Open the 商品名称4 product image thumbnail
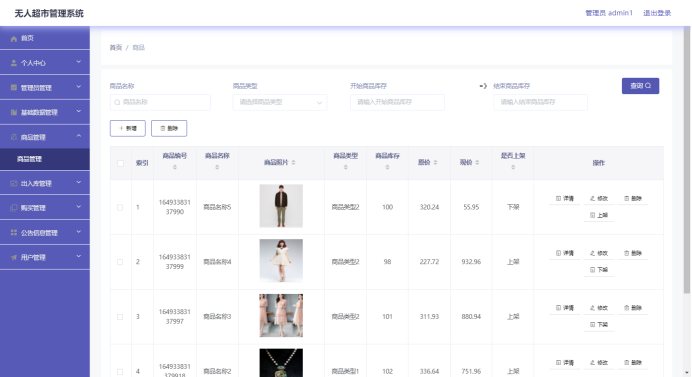This screenshot has width=692, height=377. [281, 261]
